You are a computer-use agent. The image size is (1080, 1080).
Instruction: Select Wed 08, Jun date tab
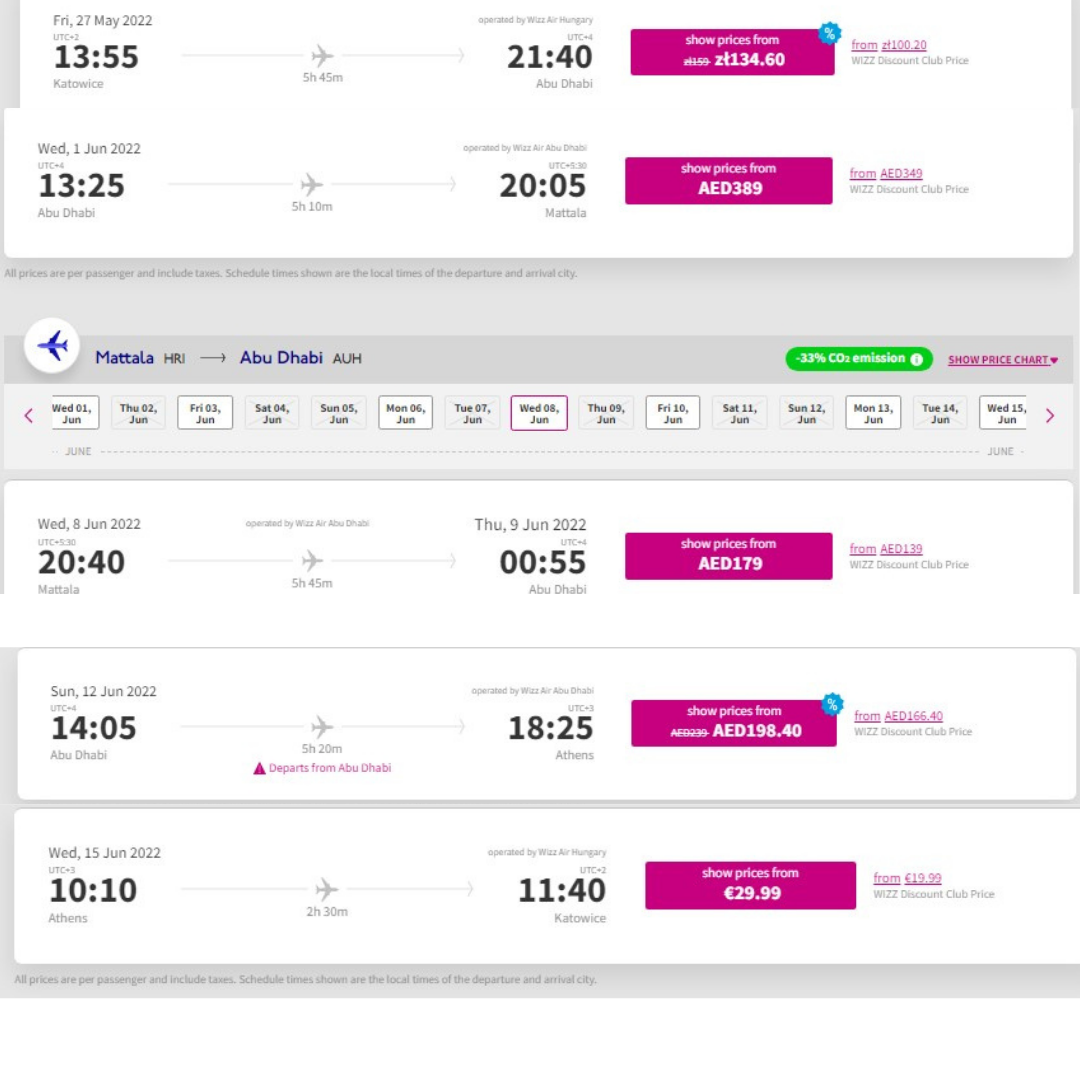point(539,413)
